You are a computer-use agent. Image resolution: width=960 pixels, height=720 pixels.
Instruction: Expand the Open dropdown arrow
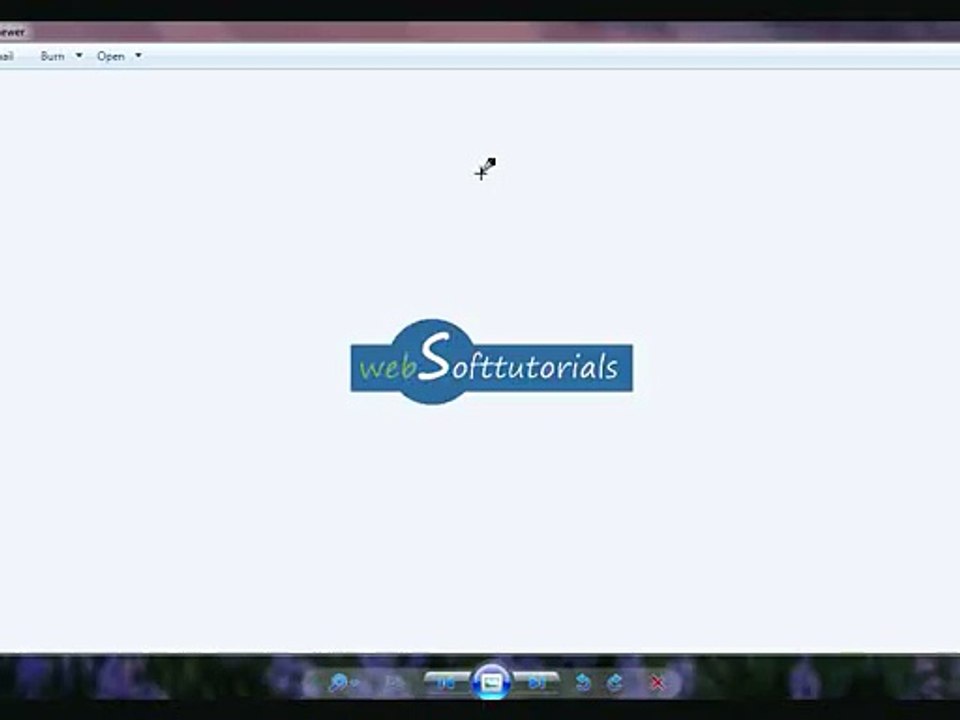click(138, 56)
